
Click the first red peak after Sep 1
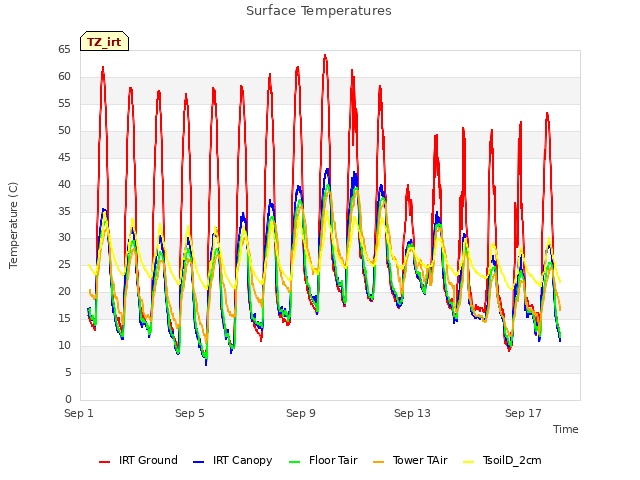pos(103,68)
